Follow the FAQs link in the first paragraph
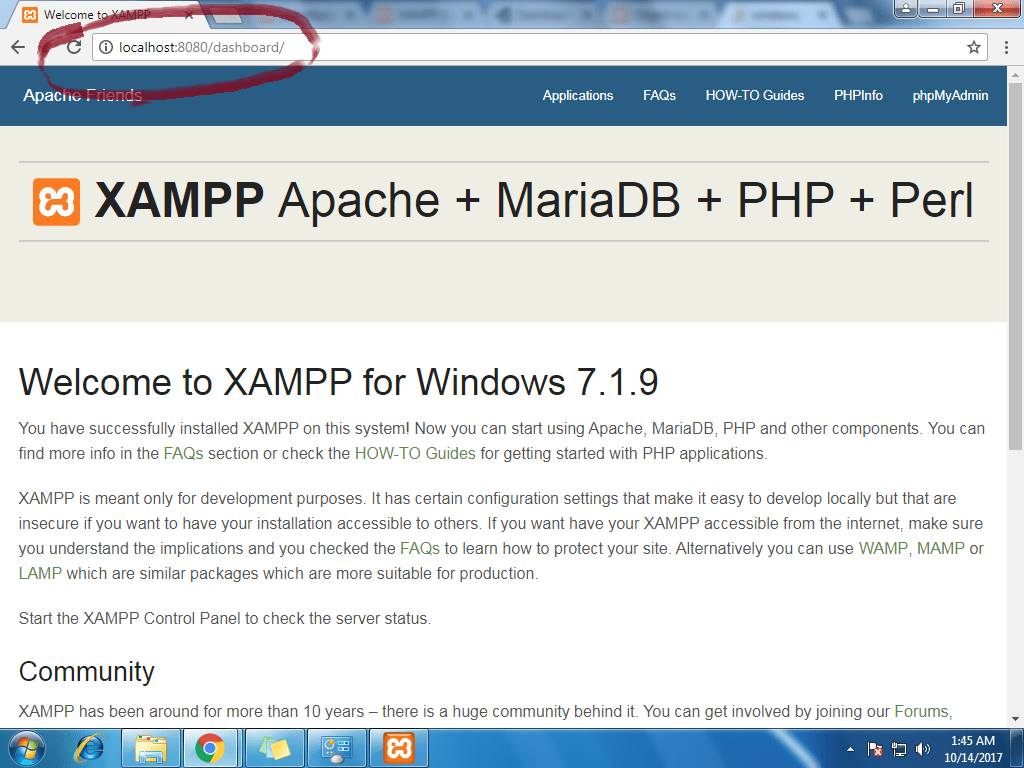 [184, 453]
